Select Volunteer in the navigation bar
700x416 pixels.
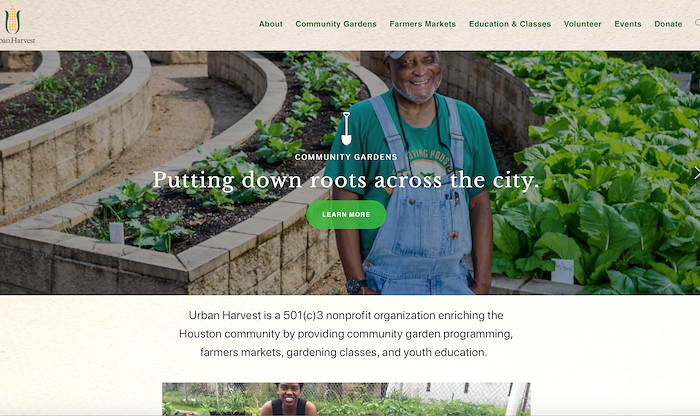(582, 24)
